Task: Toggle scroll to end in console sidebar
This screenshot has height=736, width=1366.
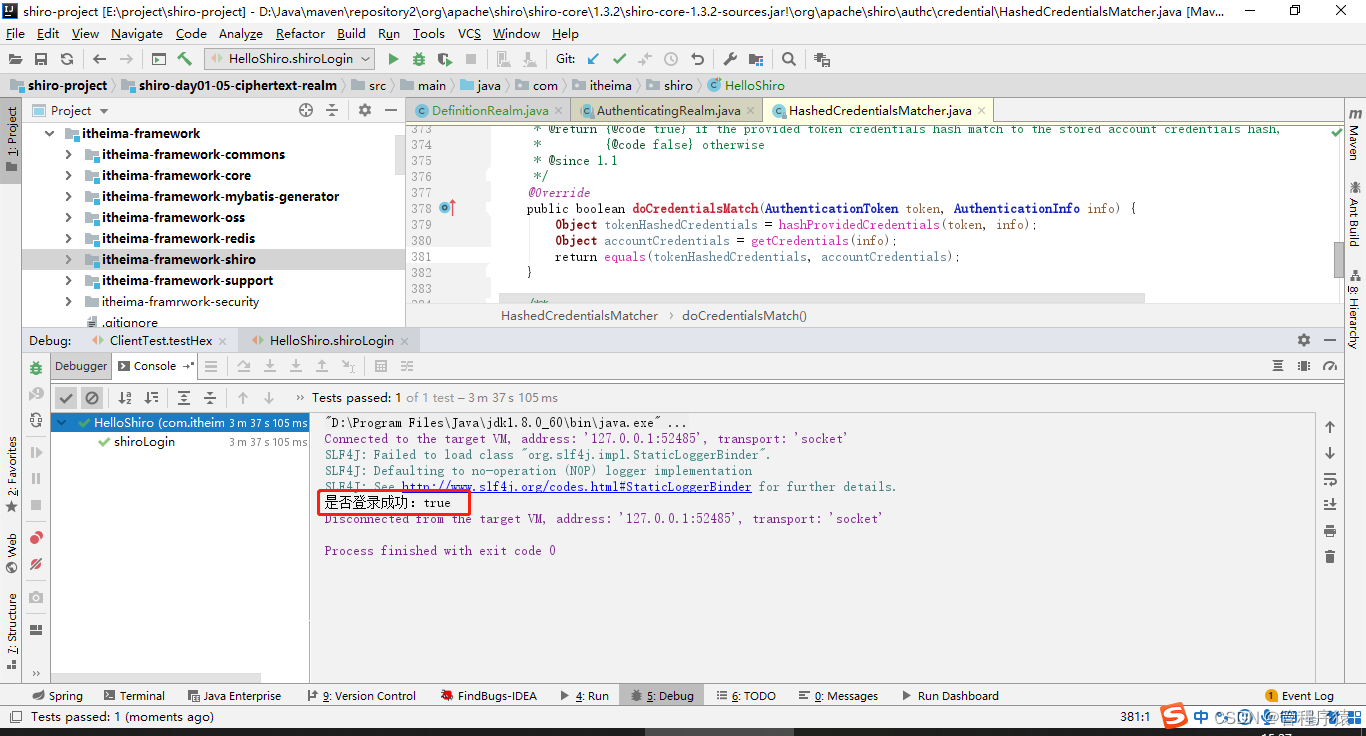Action: point(1329,504)
